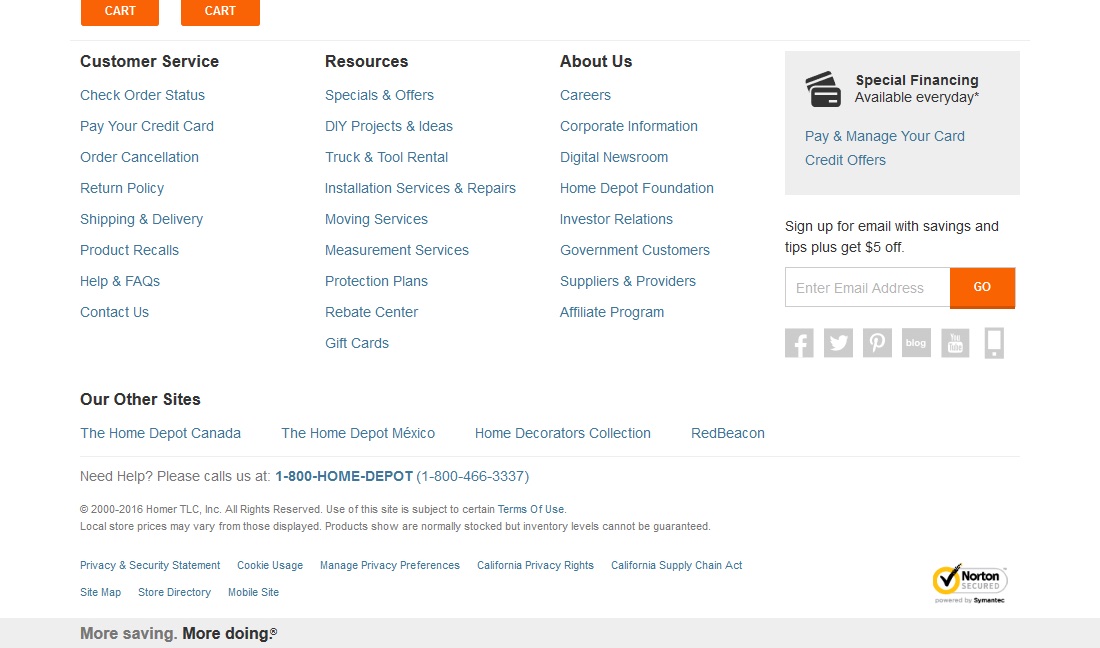Open the Credit Offers link

(x=845, y=160)
